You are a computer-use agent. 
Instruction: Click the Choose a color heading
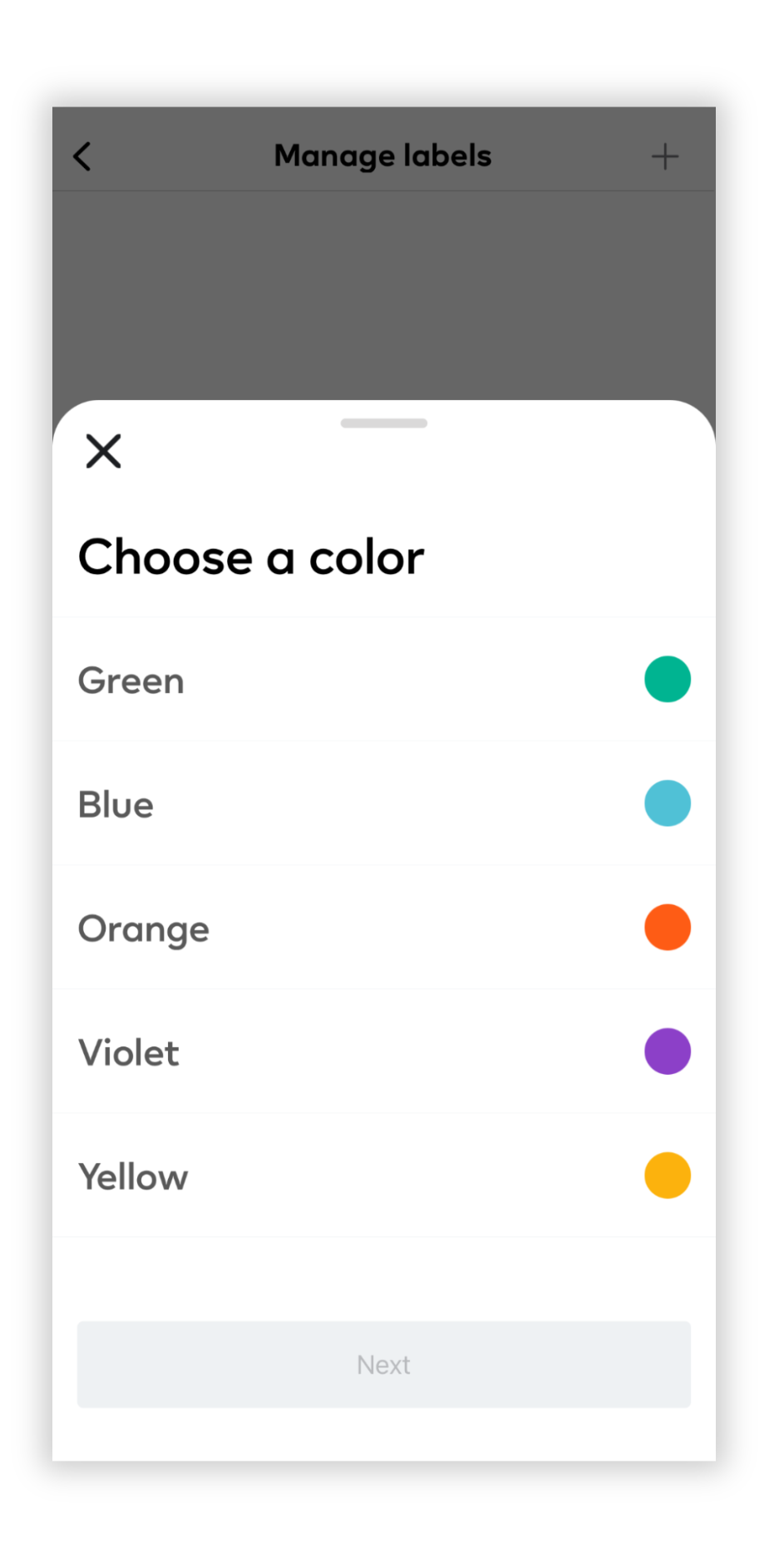click(x=251, y=556)
